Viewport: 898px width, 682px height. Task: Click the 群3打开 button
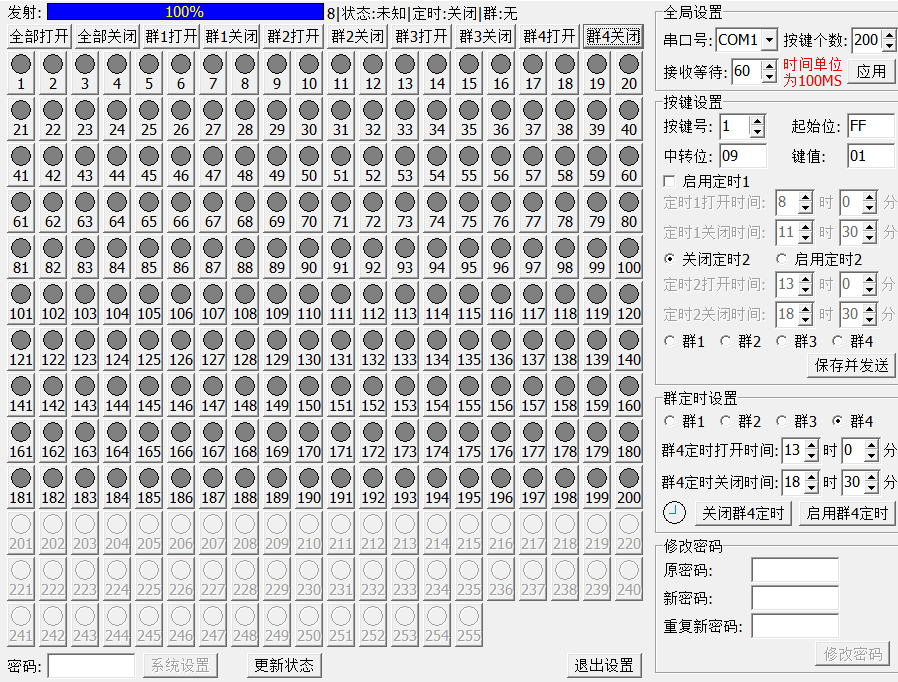point(422,37)
